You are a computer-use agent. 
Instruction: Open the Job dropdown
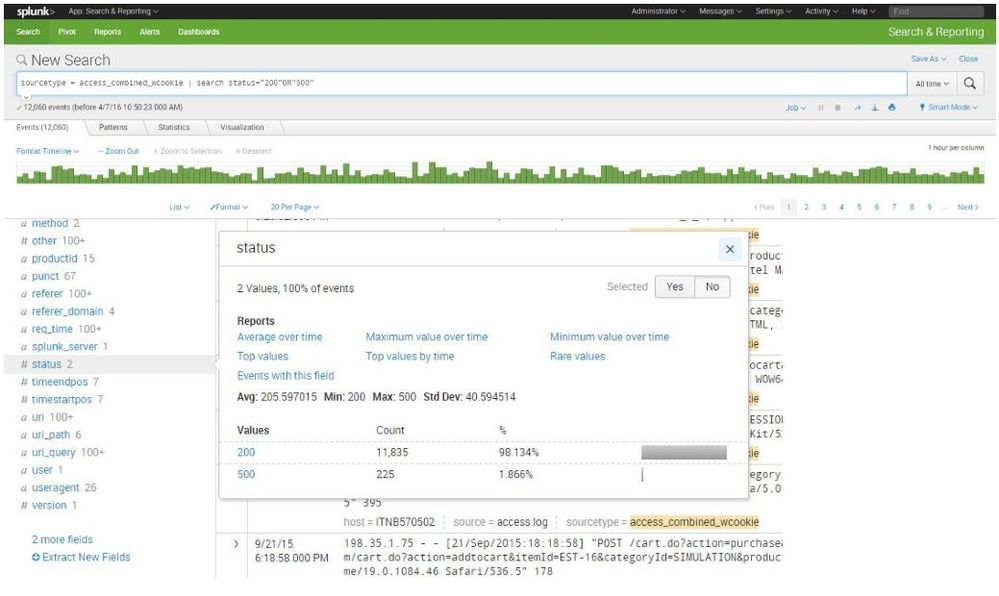point(795,108)
